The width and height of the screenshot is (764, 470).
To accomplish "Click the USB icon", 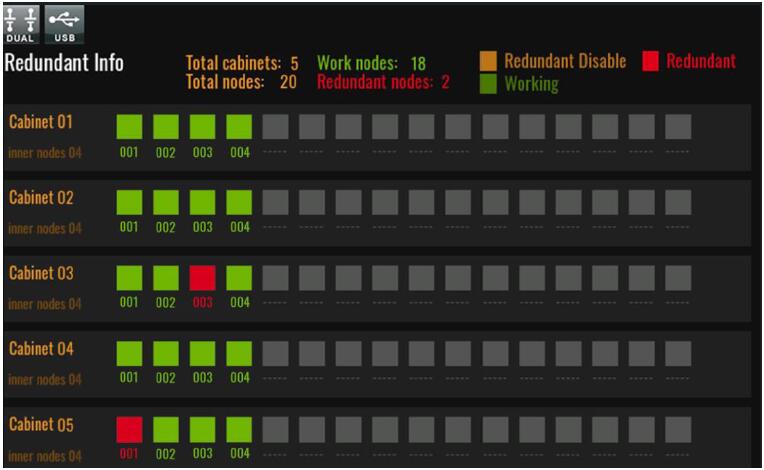I will coord(64,24).
